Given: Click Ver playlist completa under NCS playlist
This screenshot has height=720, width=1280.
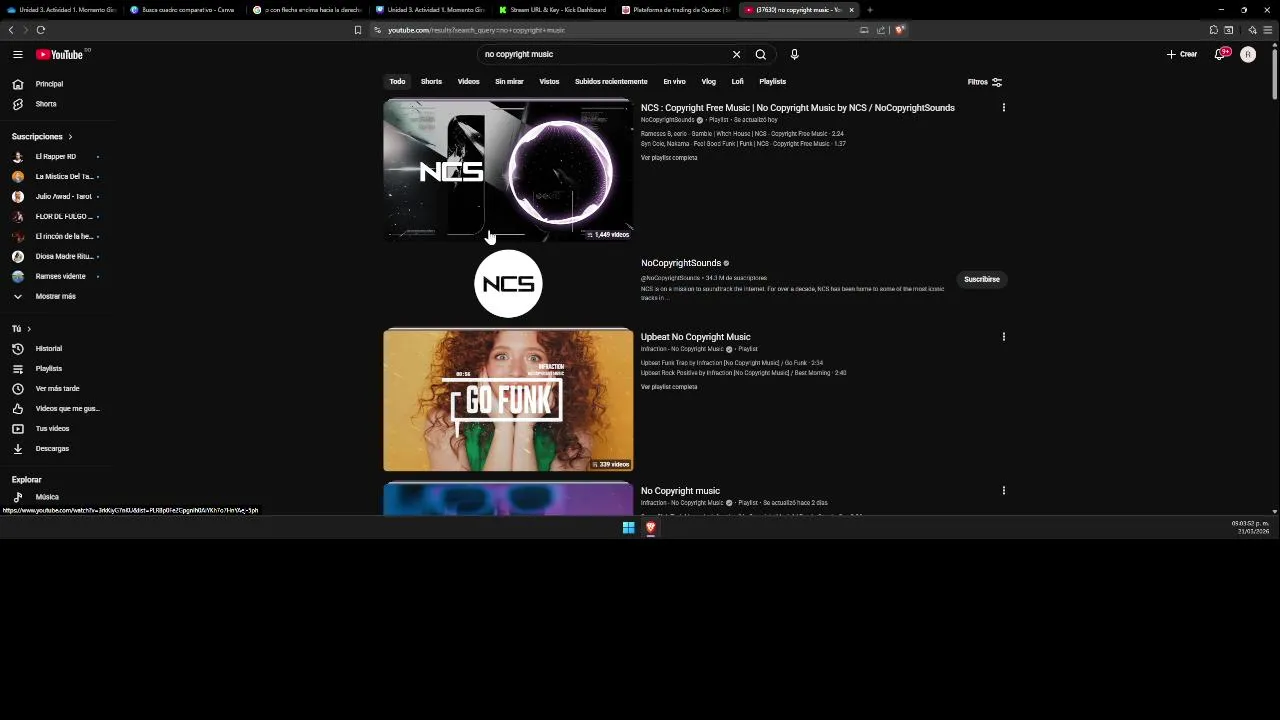Looking at the screenshot, I should [x=669, y=158].
